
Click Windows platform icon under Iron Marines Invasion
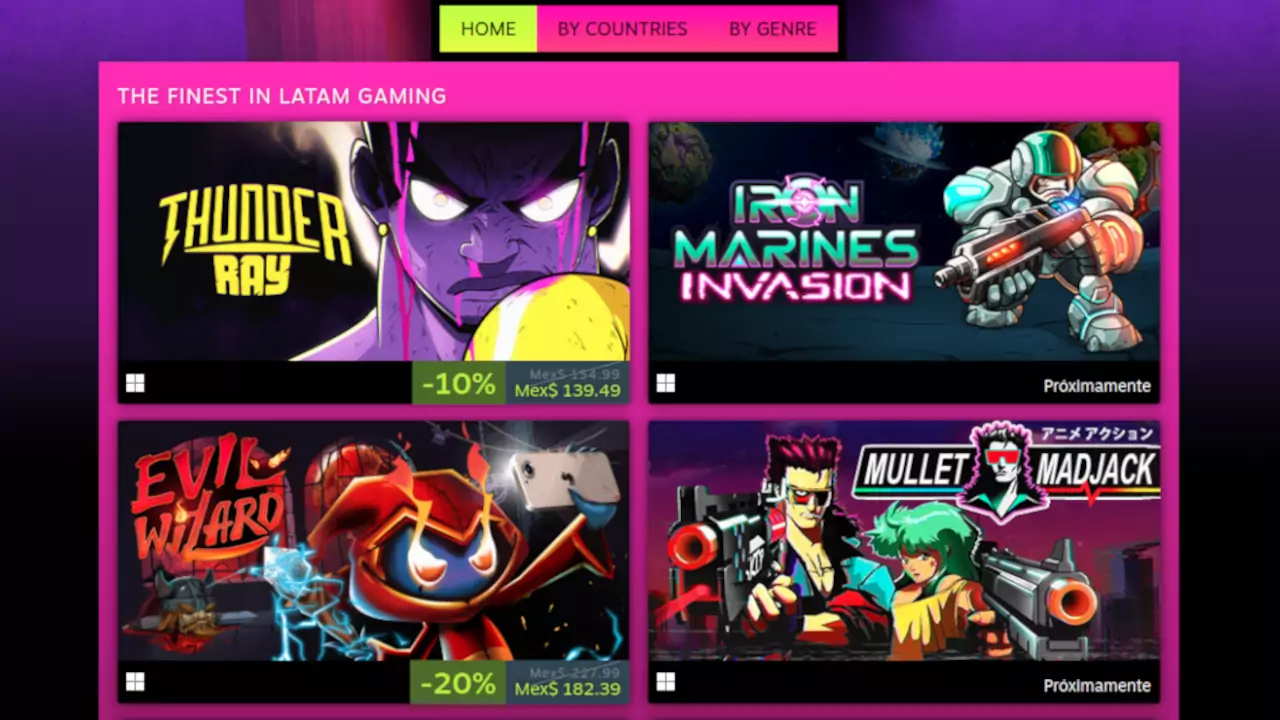coord(665,383)
